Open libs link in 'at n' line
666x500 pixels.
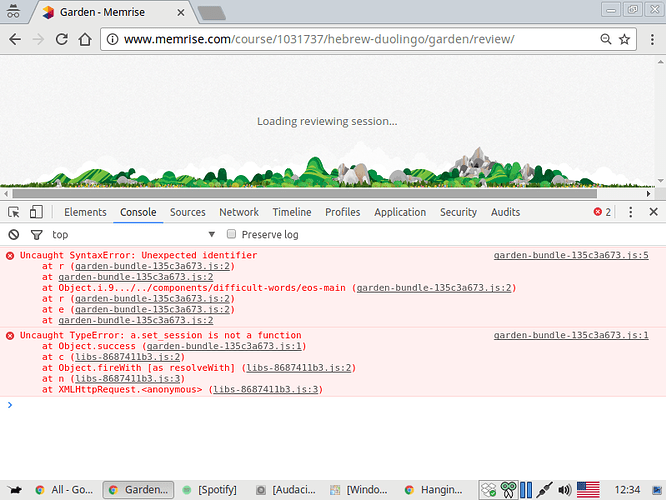tap(128, 379)
